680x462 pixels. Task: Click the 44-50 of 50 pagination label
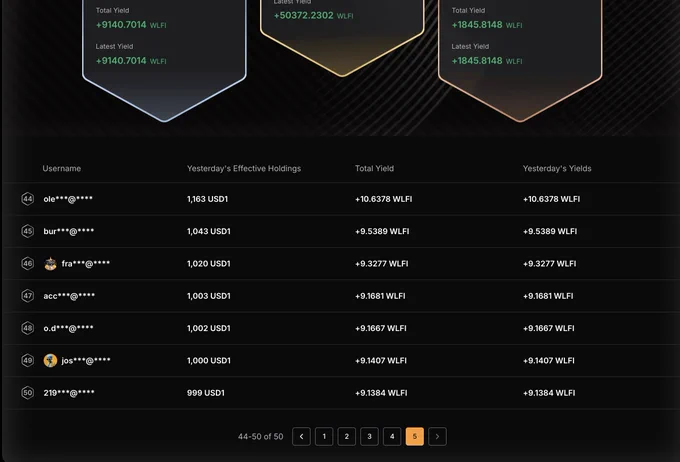click(x=261, y=436)
